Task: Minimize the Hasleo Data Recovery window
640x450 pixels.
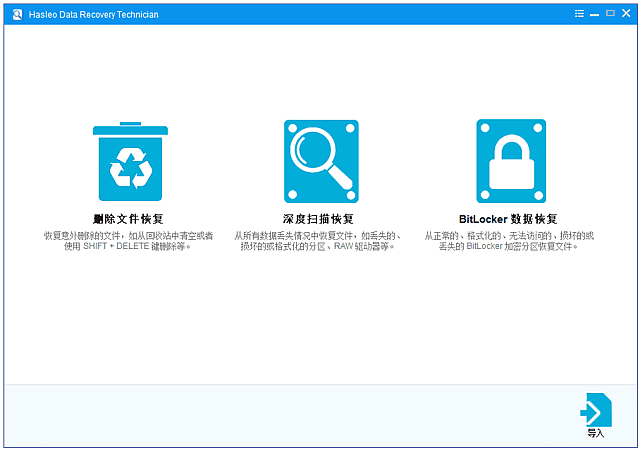Action: coord(595,14)
